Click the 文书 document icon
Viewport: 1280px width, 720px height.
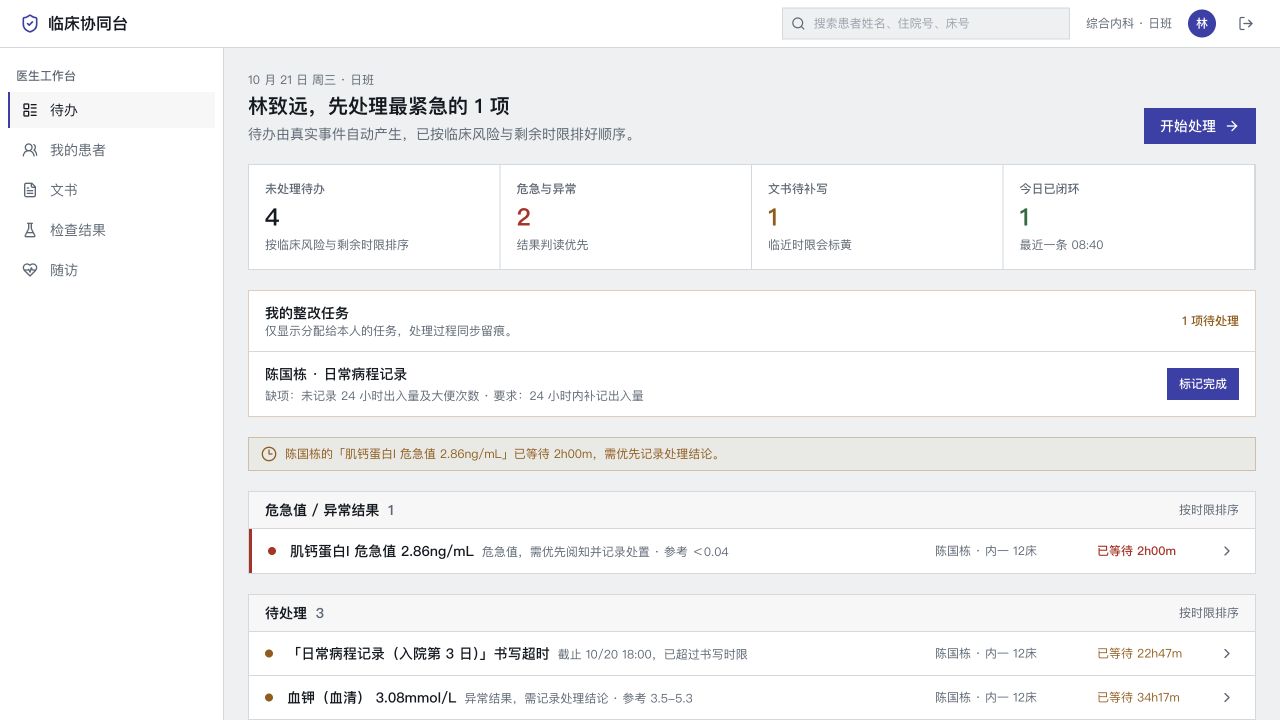pos(30,190)
